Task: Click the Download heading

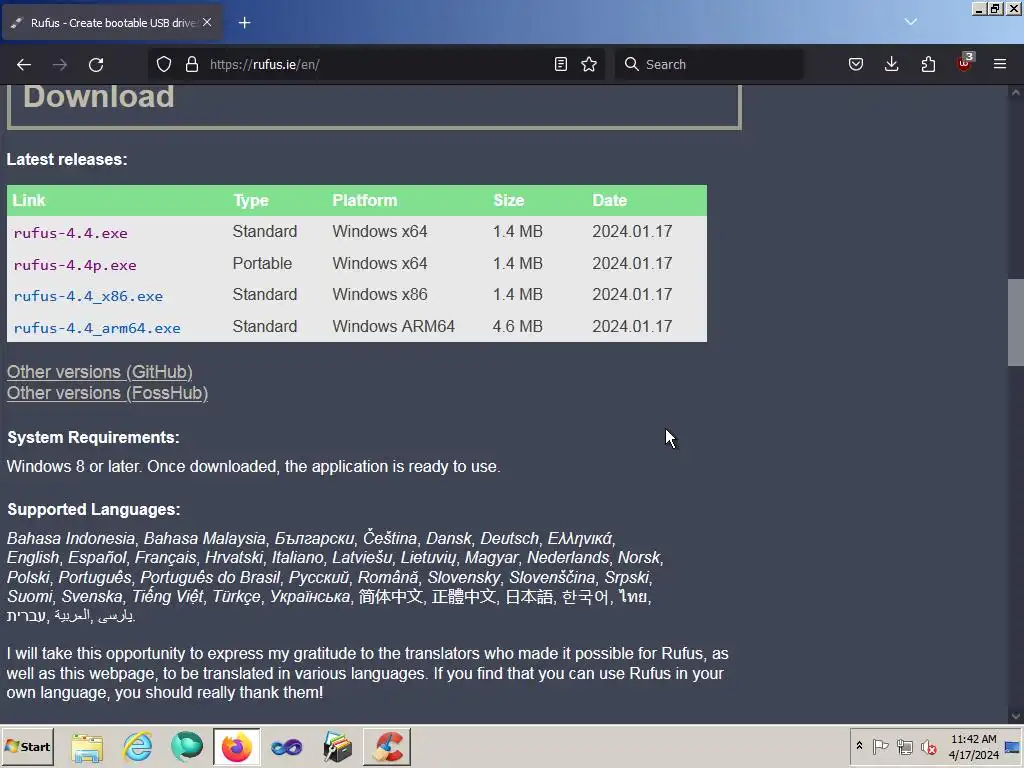Action: (99, 97)
